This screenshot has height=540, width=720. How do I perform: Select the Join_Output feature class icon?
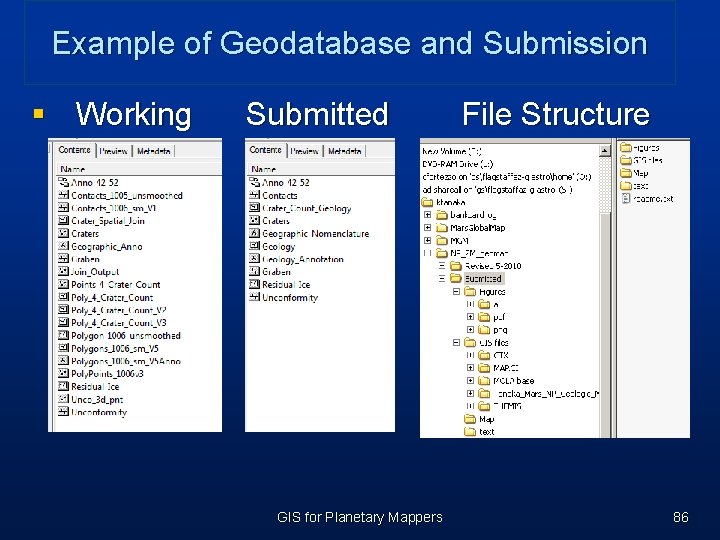[x=63, y=271]
